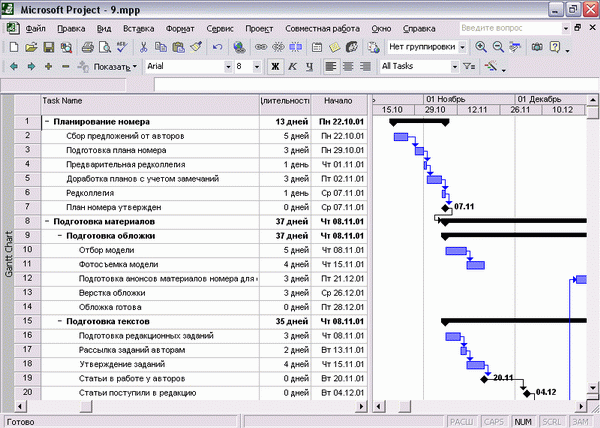The image size is (600, 428).
Task: Split the selected task
Action: click(295, 47)
